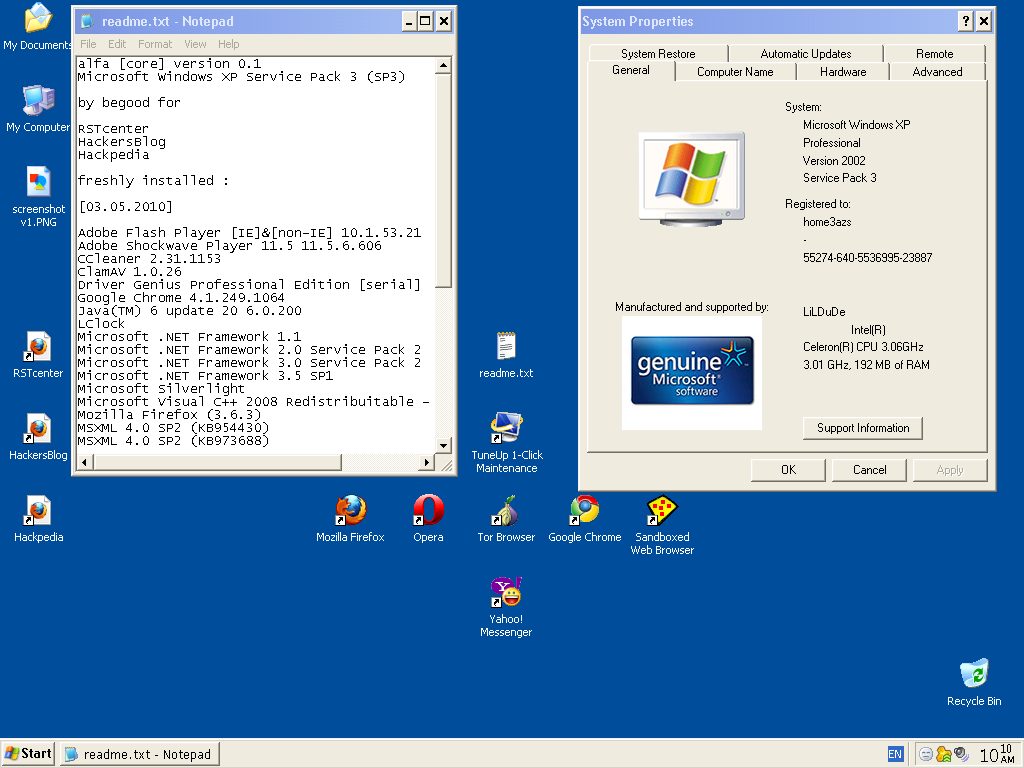Switch to the System Restore tab
The image size is (1024, 768).
658,54
